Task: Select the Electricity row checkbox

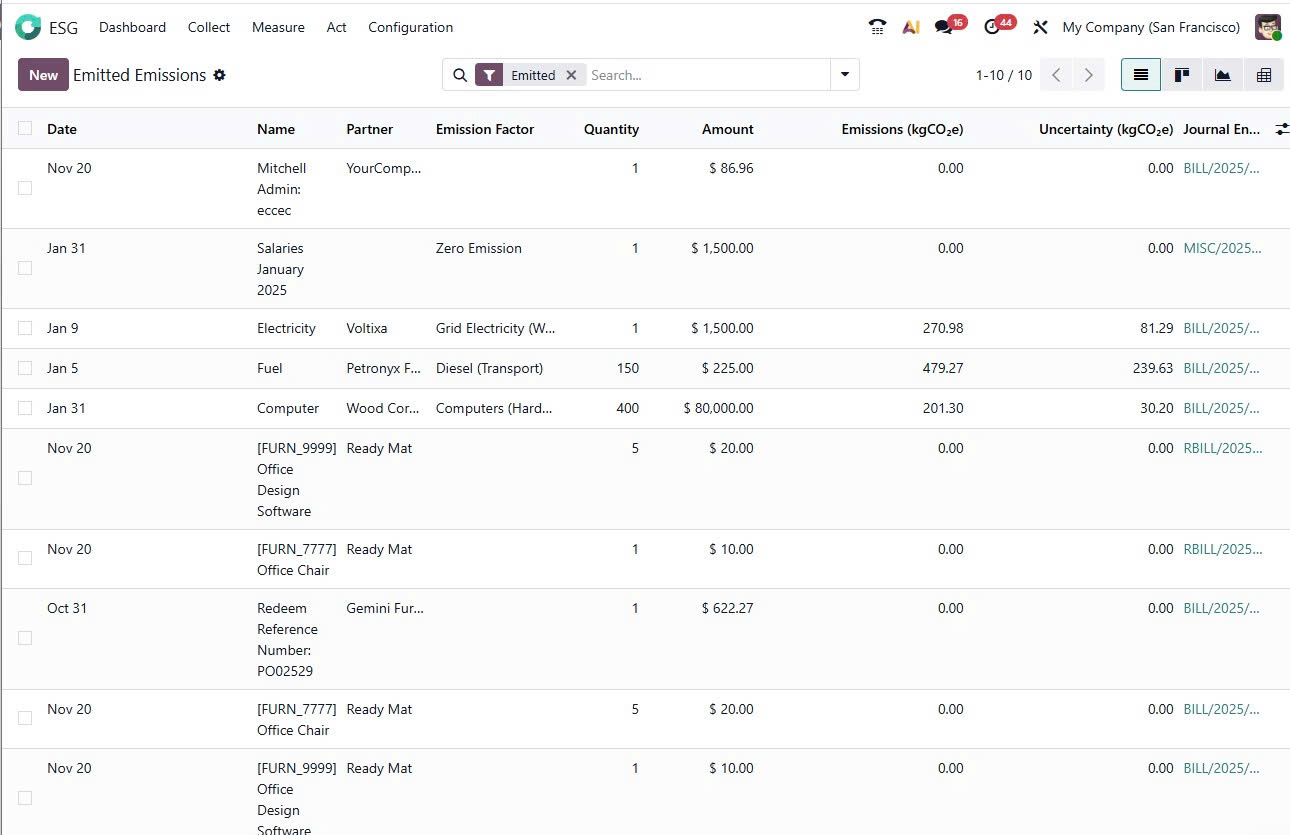Action: pyautogui.click(x=25, y=328)
